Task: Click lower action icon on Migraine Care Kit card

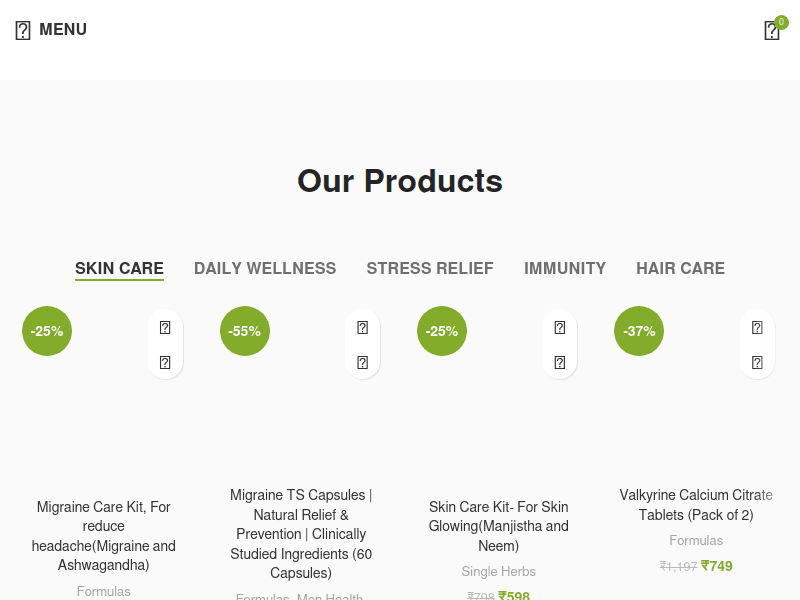Action: (x=165, y=362)
